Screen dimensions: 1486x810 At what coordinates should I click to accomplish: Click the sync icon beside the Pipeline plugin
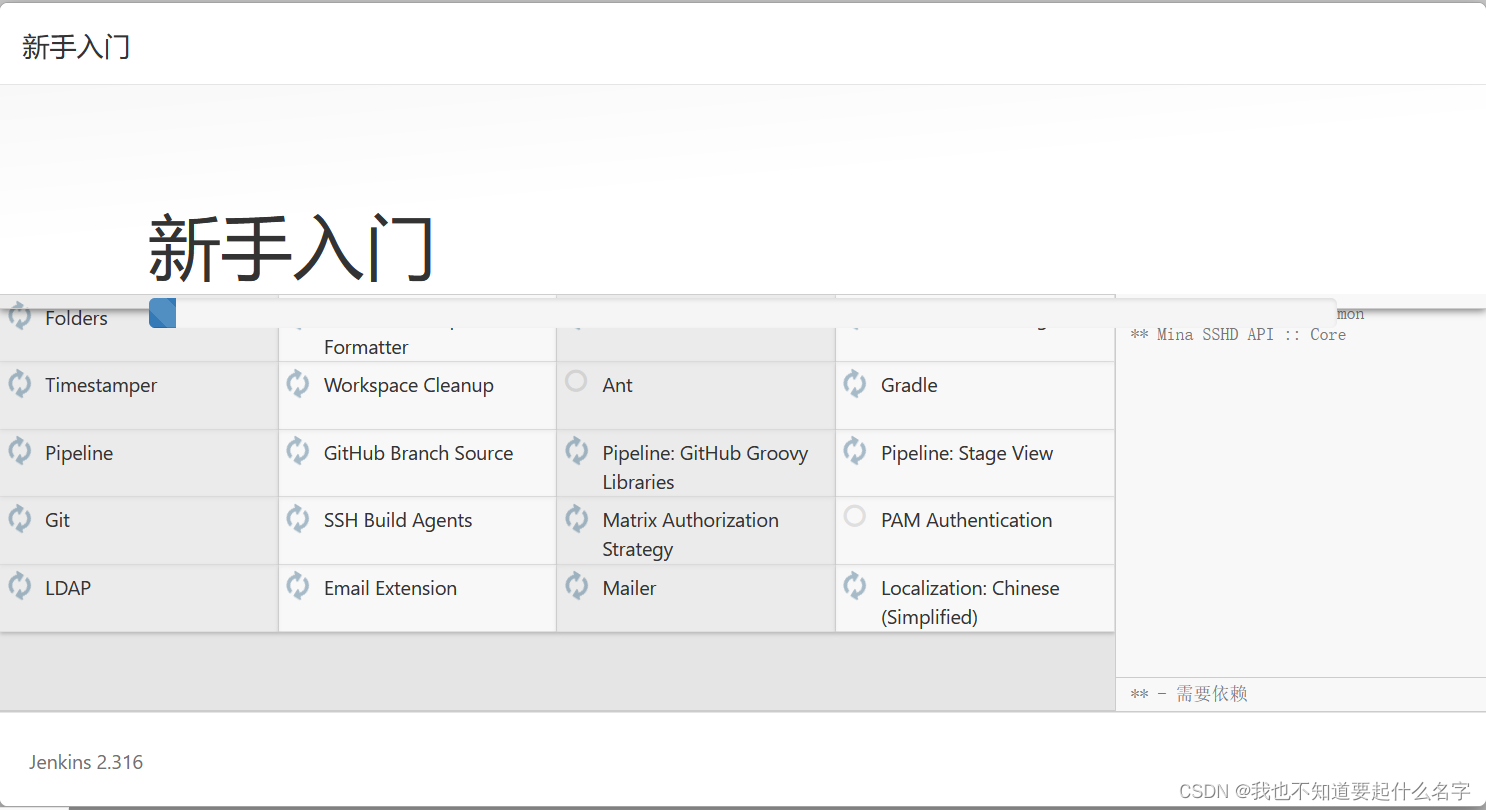pos(20,452)
